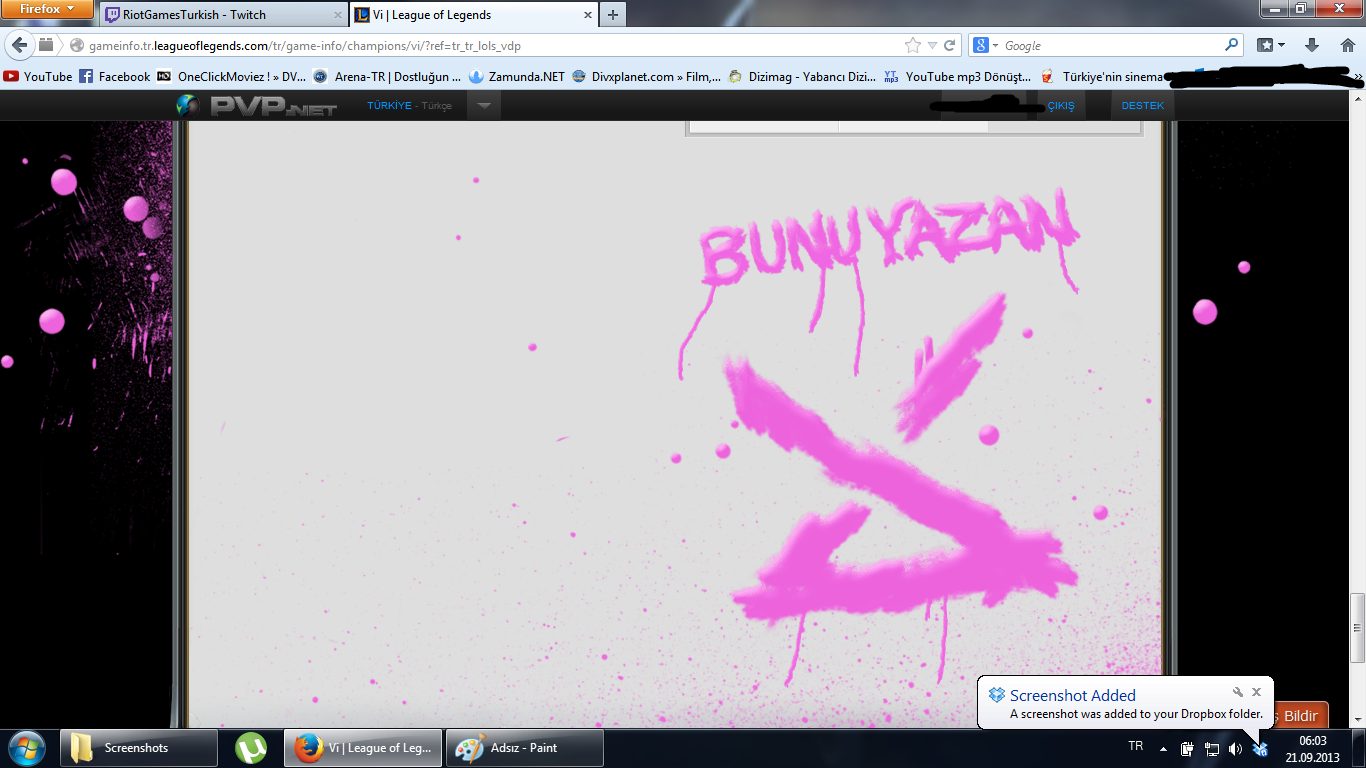Viewport: 1366px width, 768px height.
Task: Click the power plug tray icon
Action: pos(1187,748)
